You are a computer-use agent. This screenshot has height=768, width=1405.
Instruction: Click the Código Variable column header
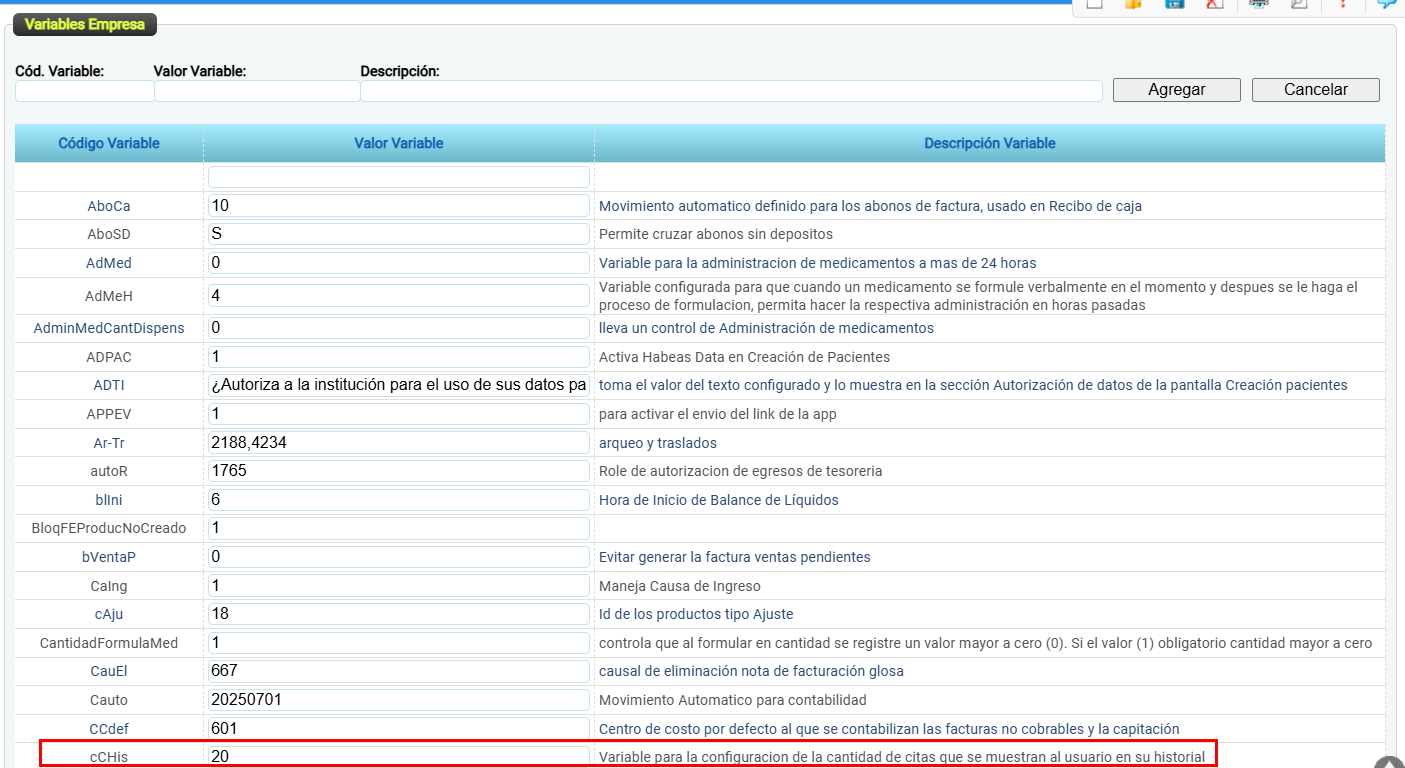(109, 143)
